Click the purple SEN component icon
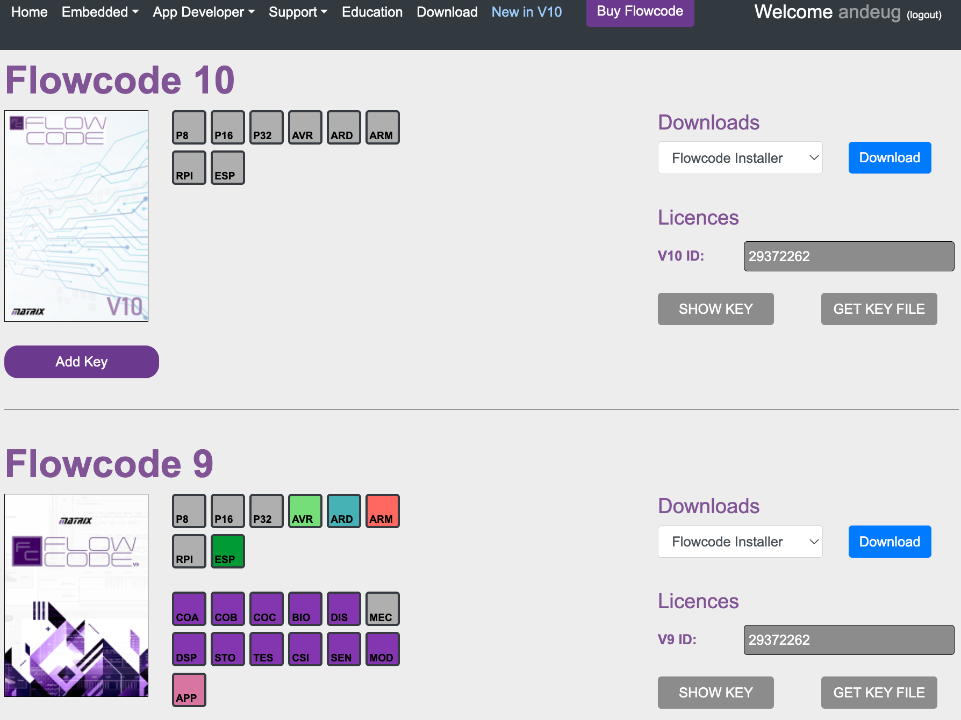961x720 pixels. pos(344,650)
